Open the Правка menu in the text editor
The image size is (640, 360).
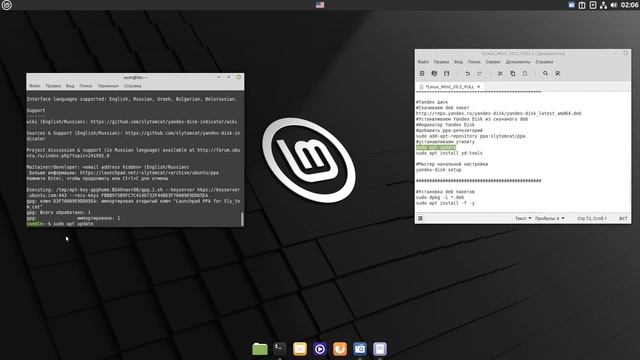tap(441, 62)
